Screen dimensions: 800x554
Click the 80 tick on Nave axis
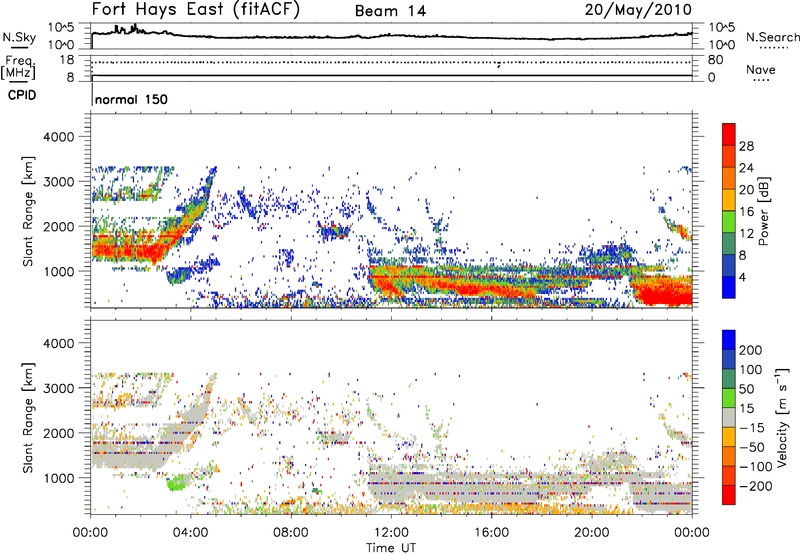pyautogui.click(x=715, y=60)
